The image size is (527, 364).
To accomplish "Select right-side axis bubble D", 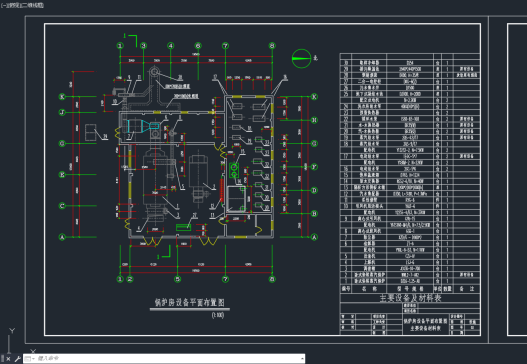I will point(314,190).
